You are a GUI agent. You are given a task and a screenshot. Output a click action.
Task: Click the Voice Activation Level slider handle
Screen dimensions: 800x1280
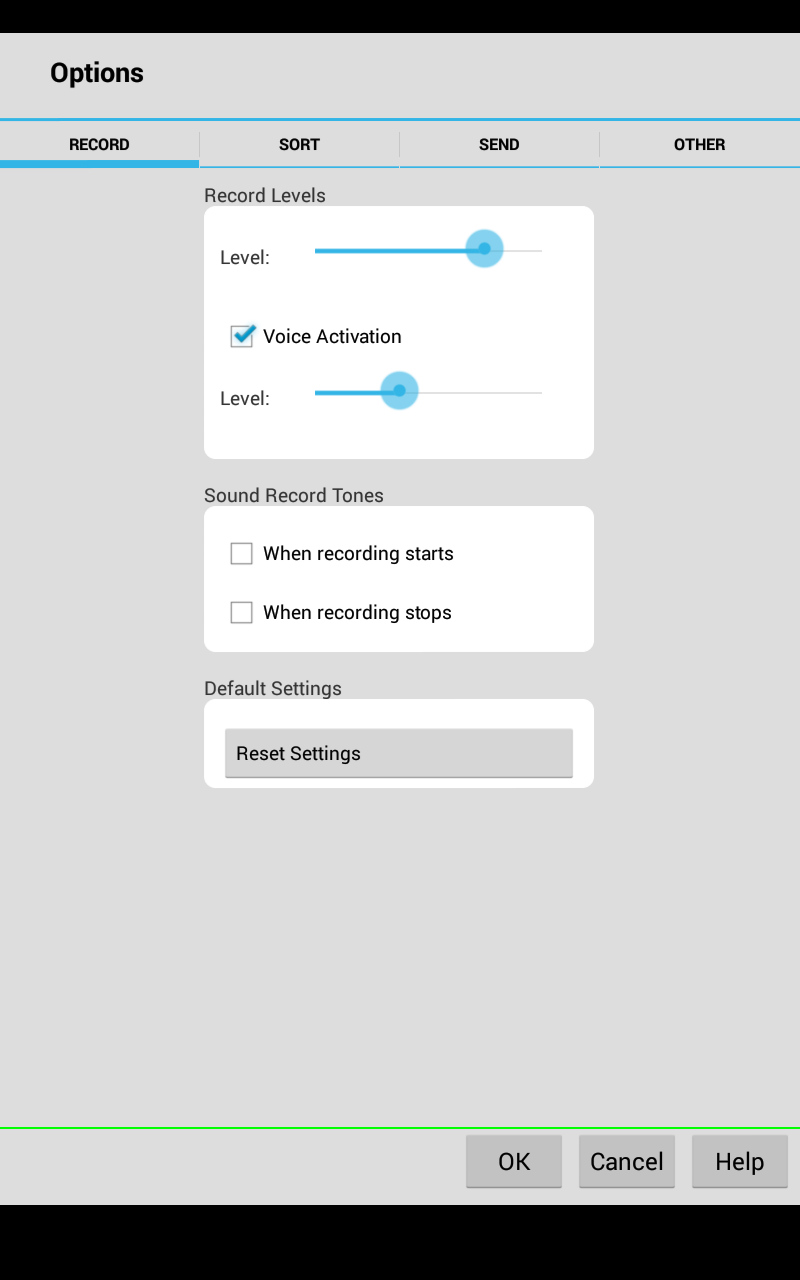click(x=399, y=391)
